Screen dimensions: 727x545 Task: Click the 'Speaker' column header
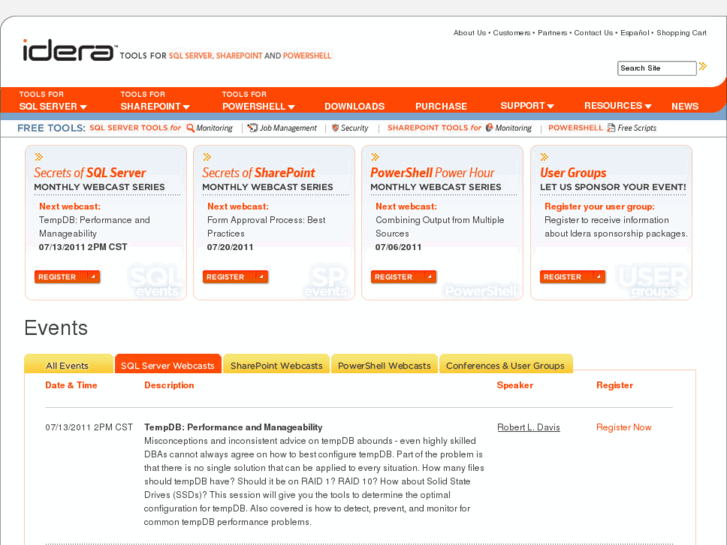coord(515,385)
